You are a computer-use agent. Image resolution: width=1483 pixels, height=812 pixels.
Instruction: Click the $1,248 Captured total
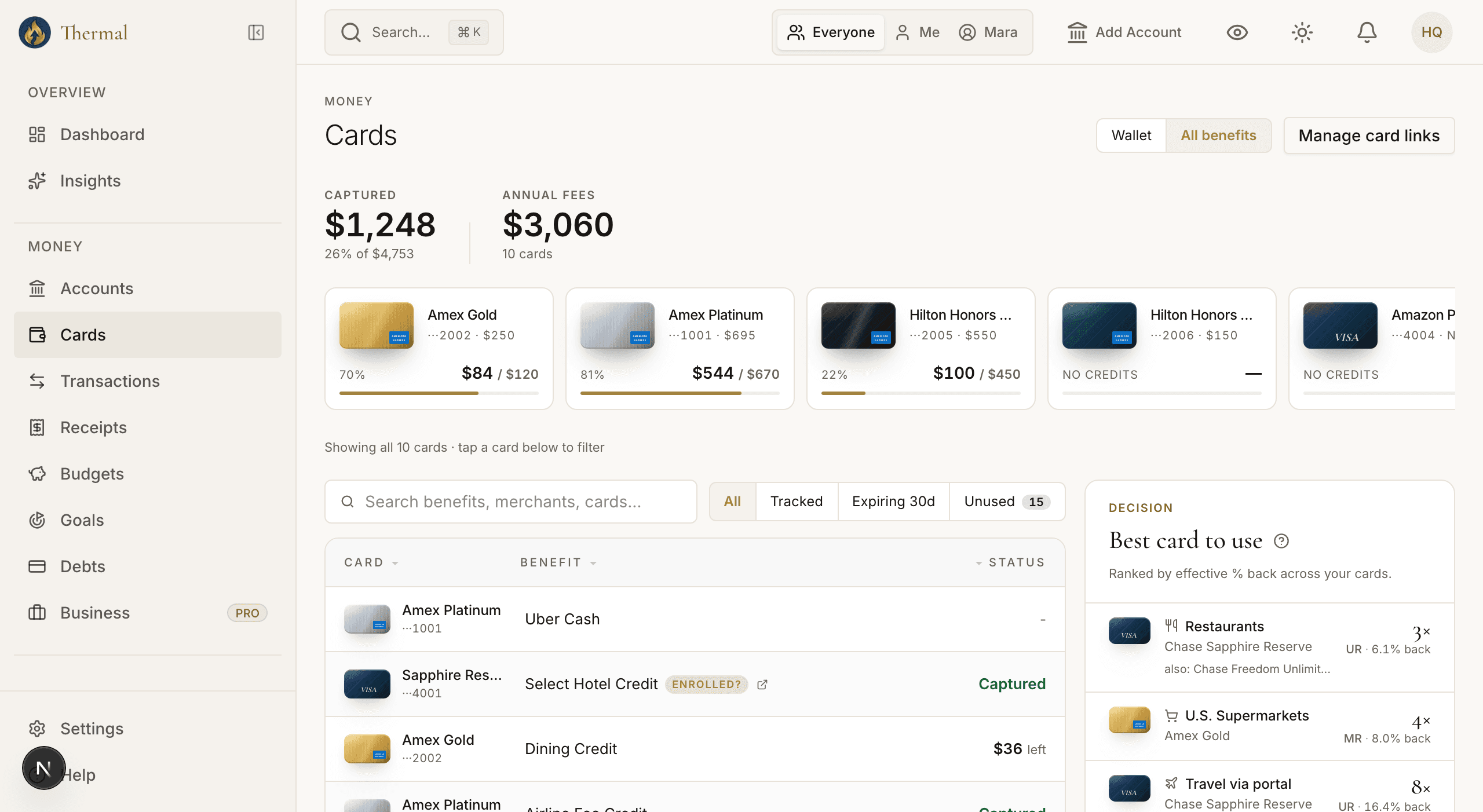380,225
